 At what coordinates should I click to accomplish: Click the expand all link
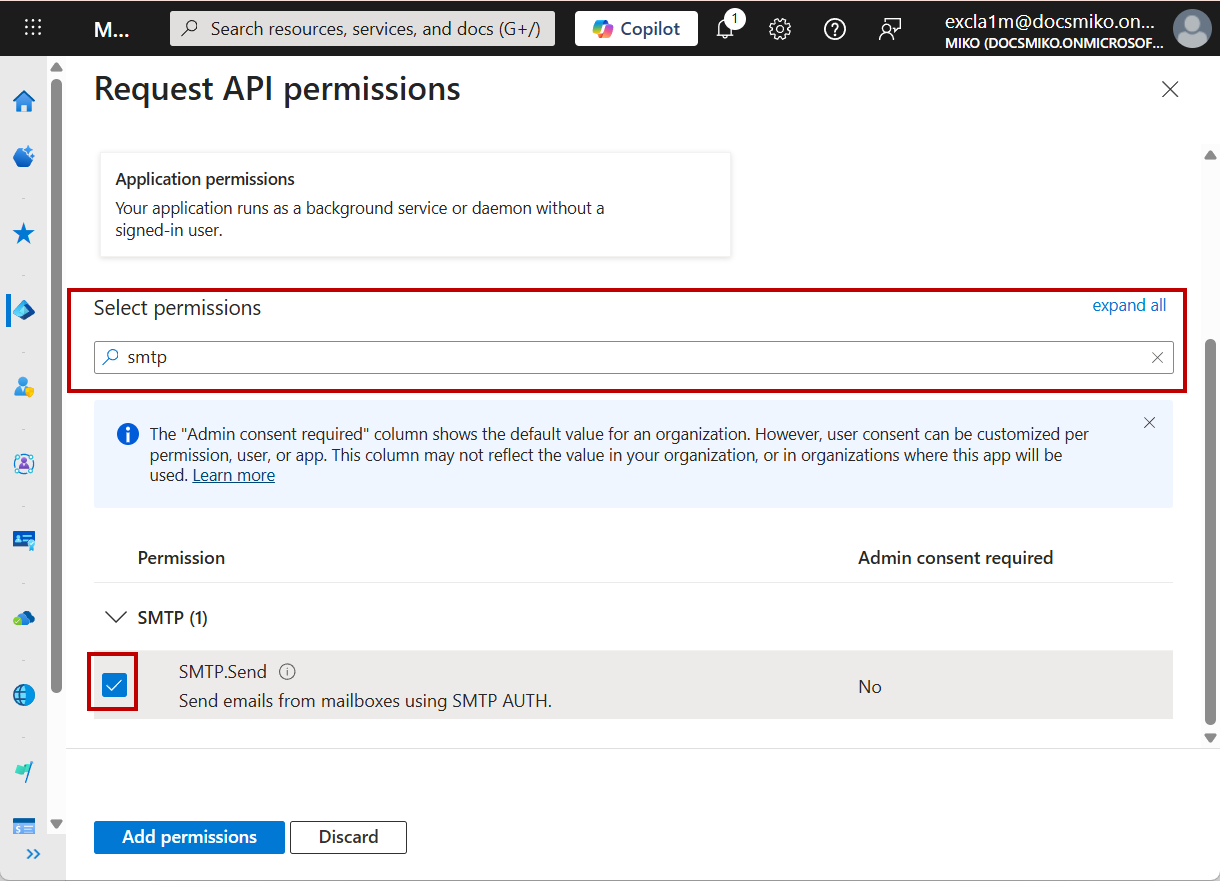(1128, 306)
